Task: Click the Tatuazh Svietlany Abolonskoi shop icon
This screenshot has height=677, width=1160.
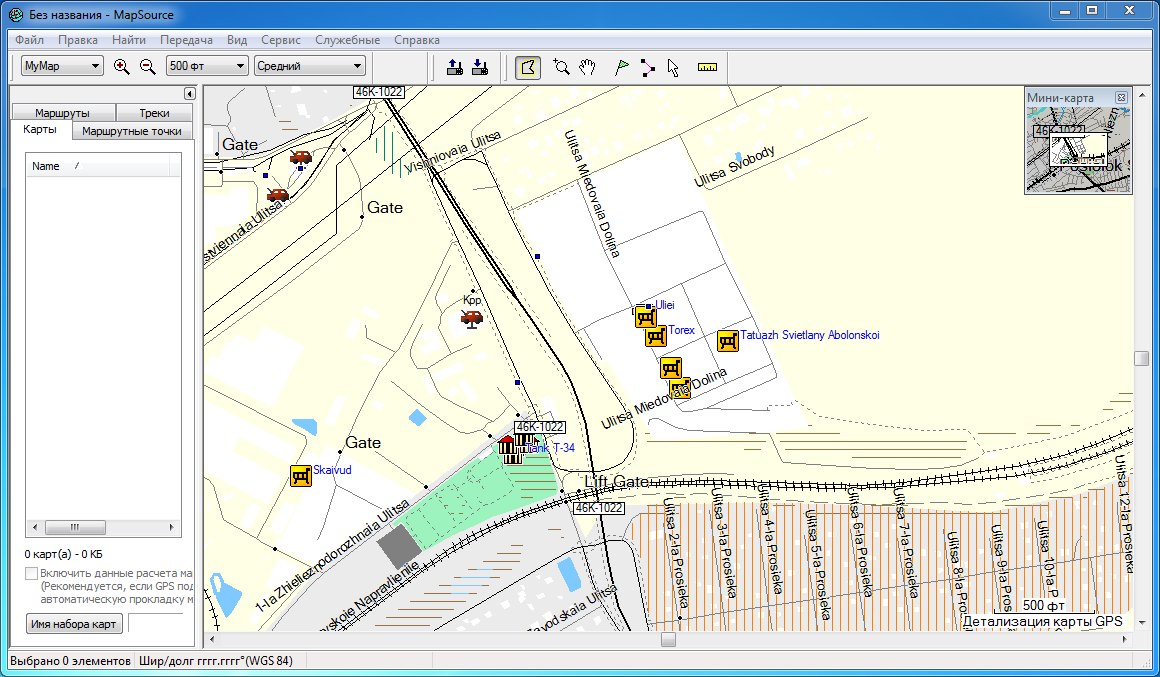Action: pyautogui.click(x=728, y=340)
